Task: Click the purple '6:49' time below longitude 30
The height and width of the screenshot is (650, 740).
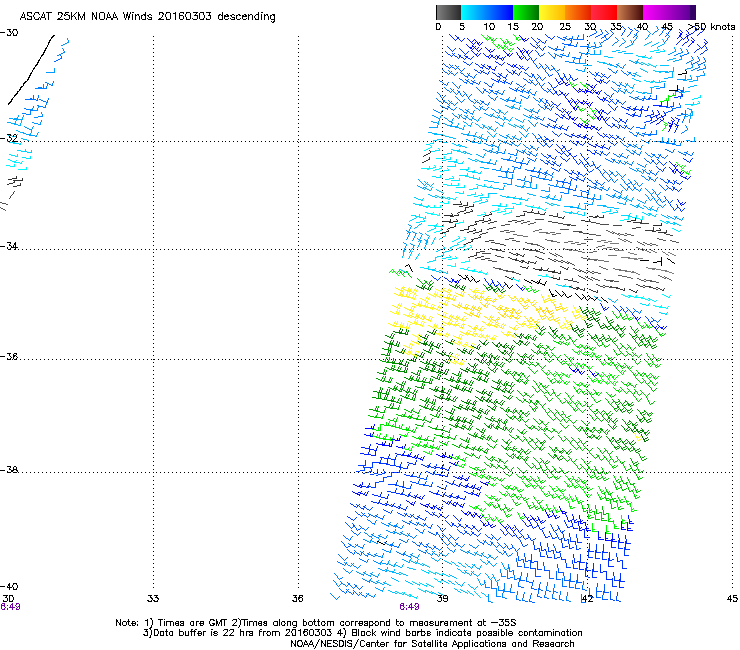Action: [x=10, y=607]
